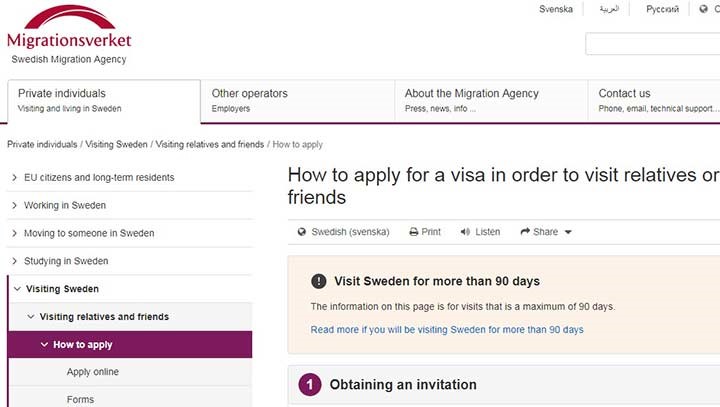Click the exclamation warning icon

pyautogui.click(x=319, y=281)
